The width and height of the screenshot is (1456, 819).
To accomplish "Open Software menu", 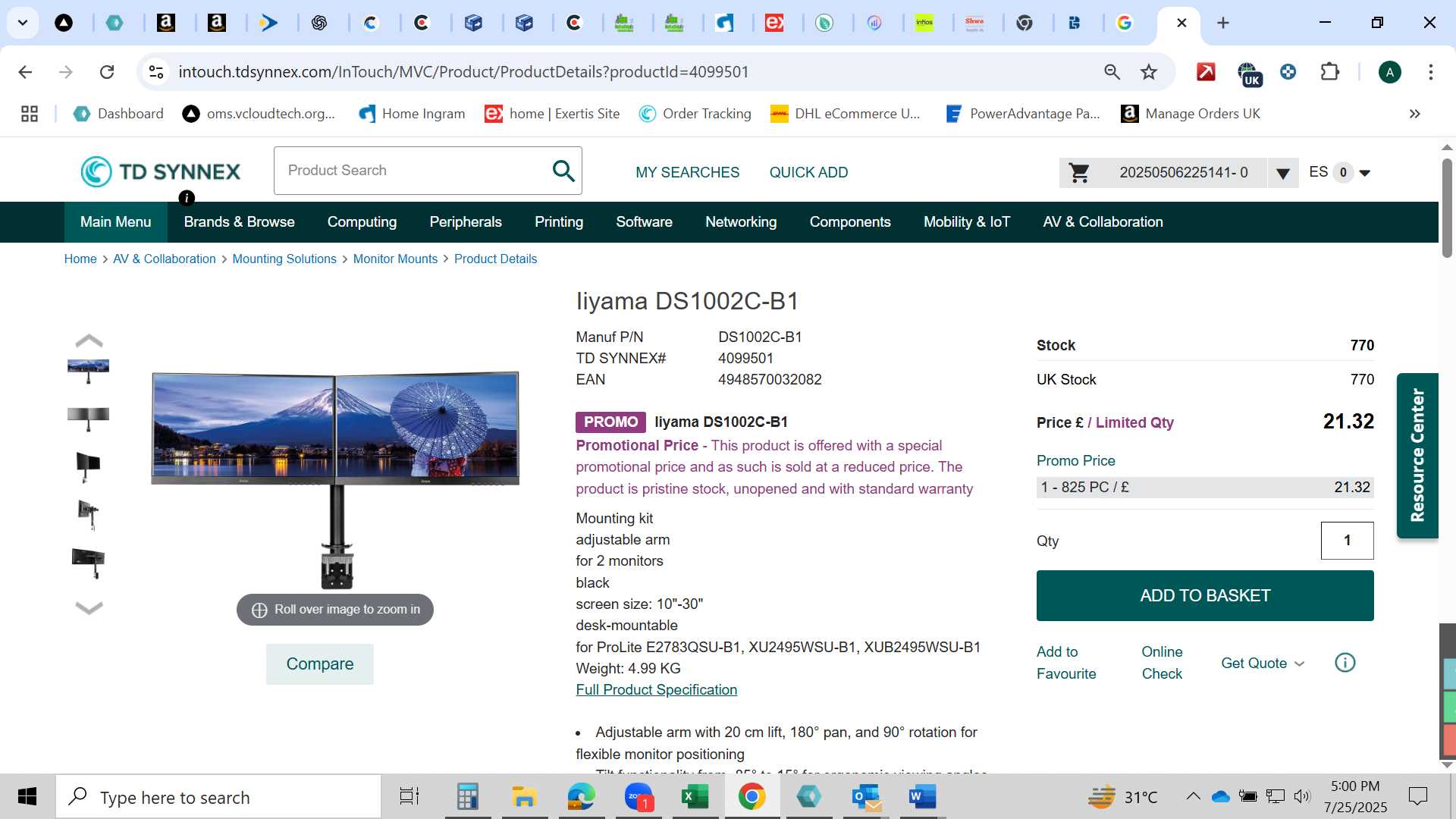I will [x=644, y=222].
